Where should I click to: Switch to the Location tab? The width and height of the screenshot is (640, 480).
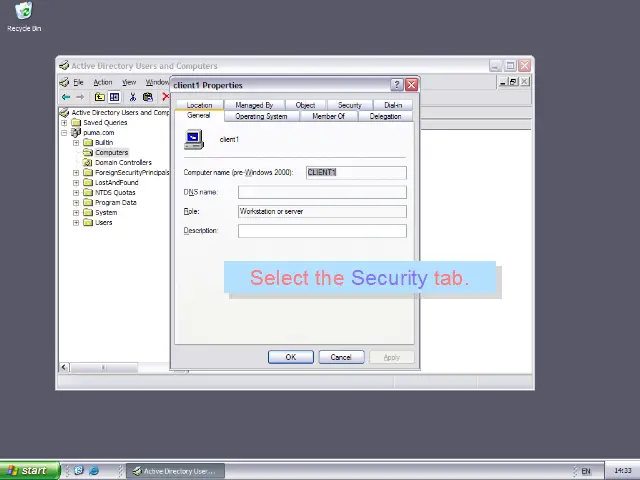[x=199, y=105]
